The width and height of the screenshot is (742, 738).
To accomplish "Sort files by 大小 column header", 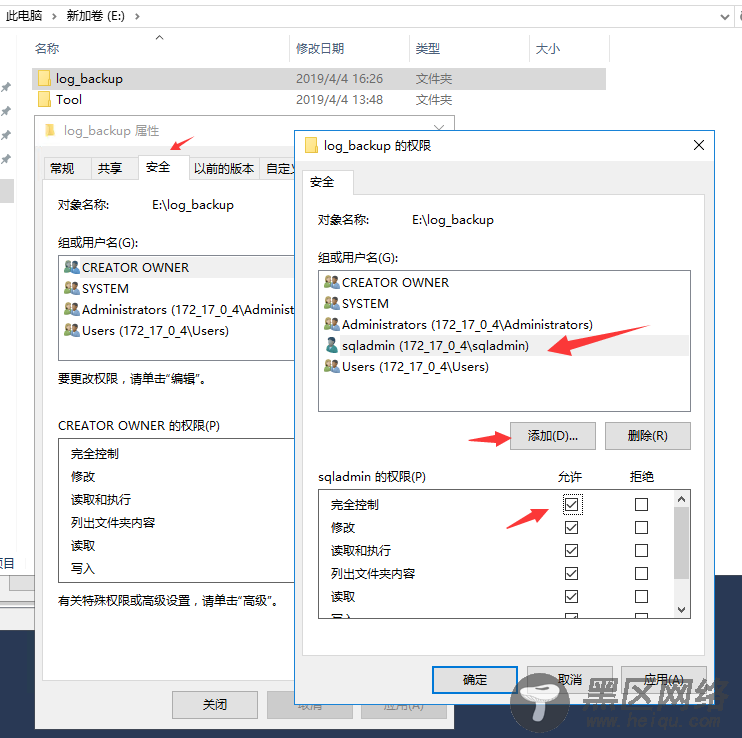I will (569, 49).
